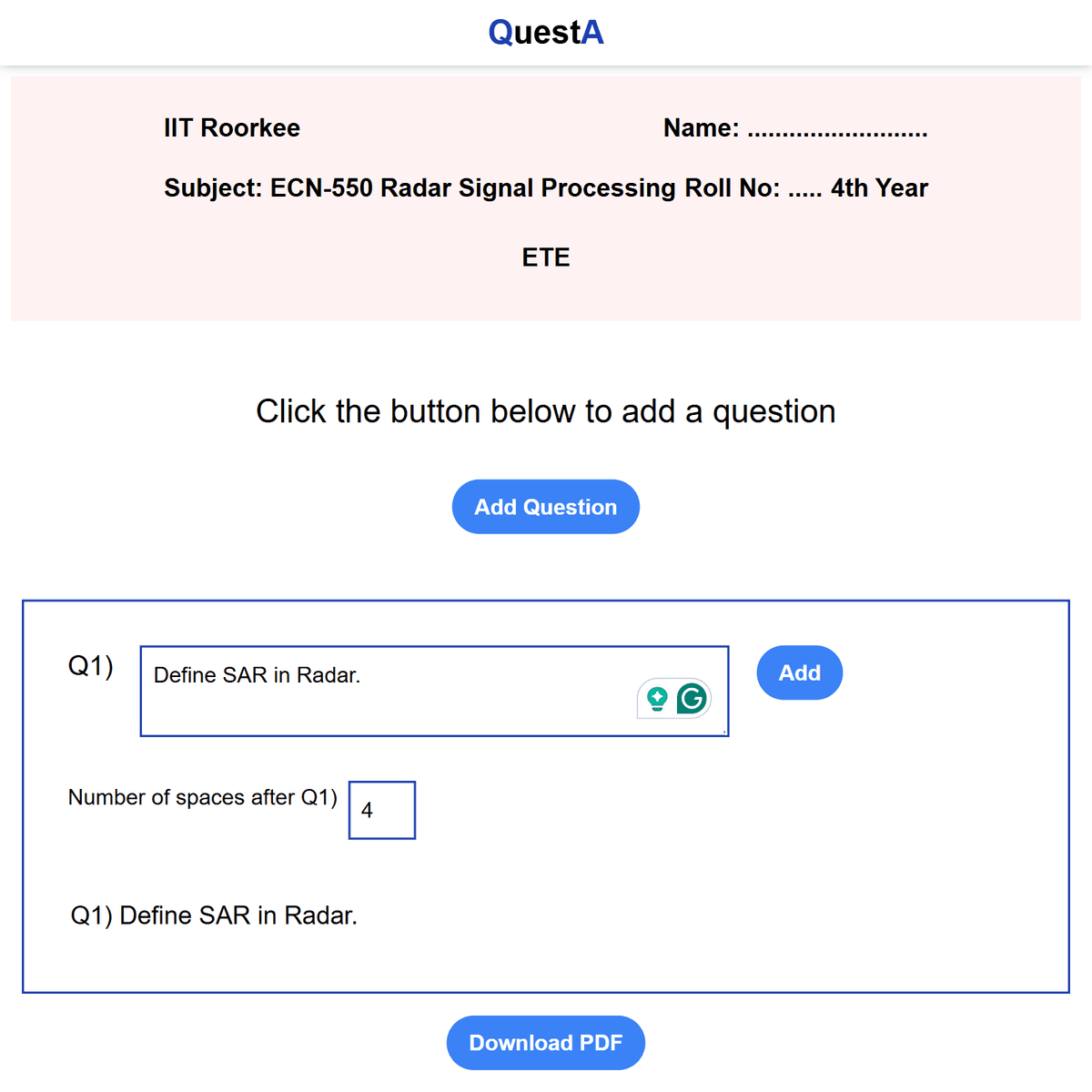Click the Add button beside Q1
The width and height of the screenshot is (1092, 1092).
pos(800,672)
